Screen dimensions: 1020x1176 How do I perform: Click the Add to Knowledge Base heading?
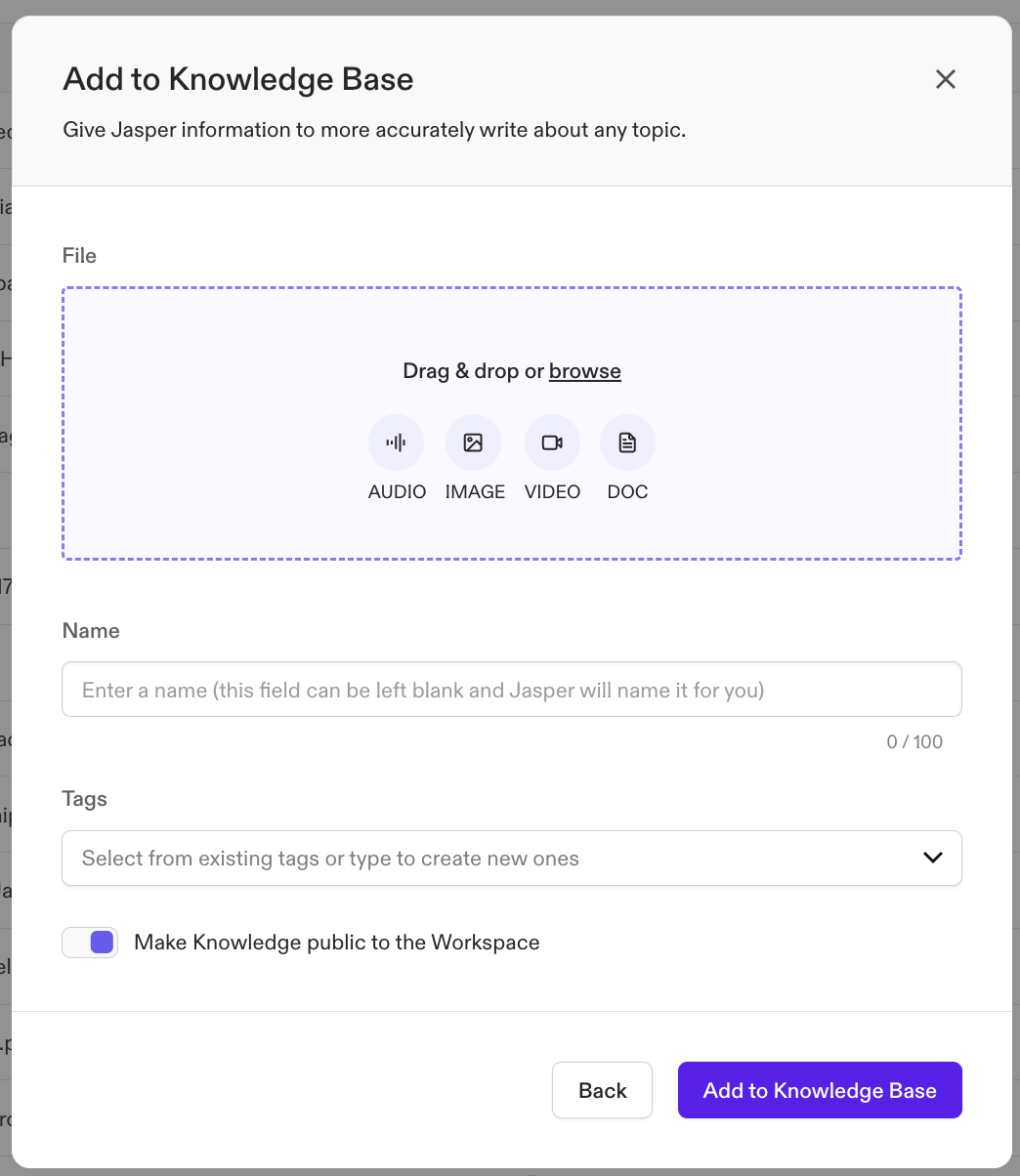pos(238,79)
